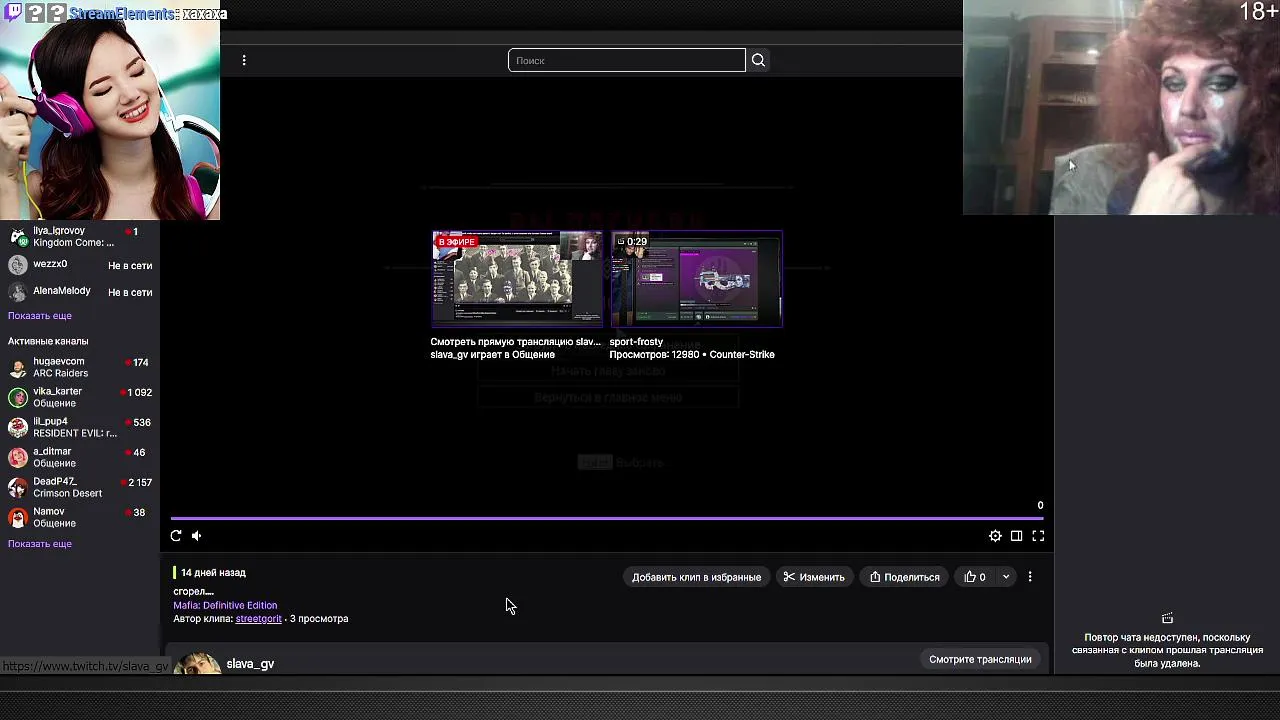Image resolution: width=1280 pixels, height=720 pixels.
Task: Focus the Поиск search field
Action: click(x=626, y=60)
